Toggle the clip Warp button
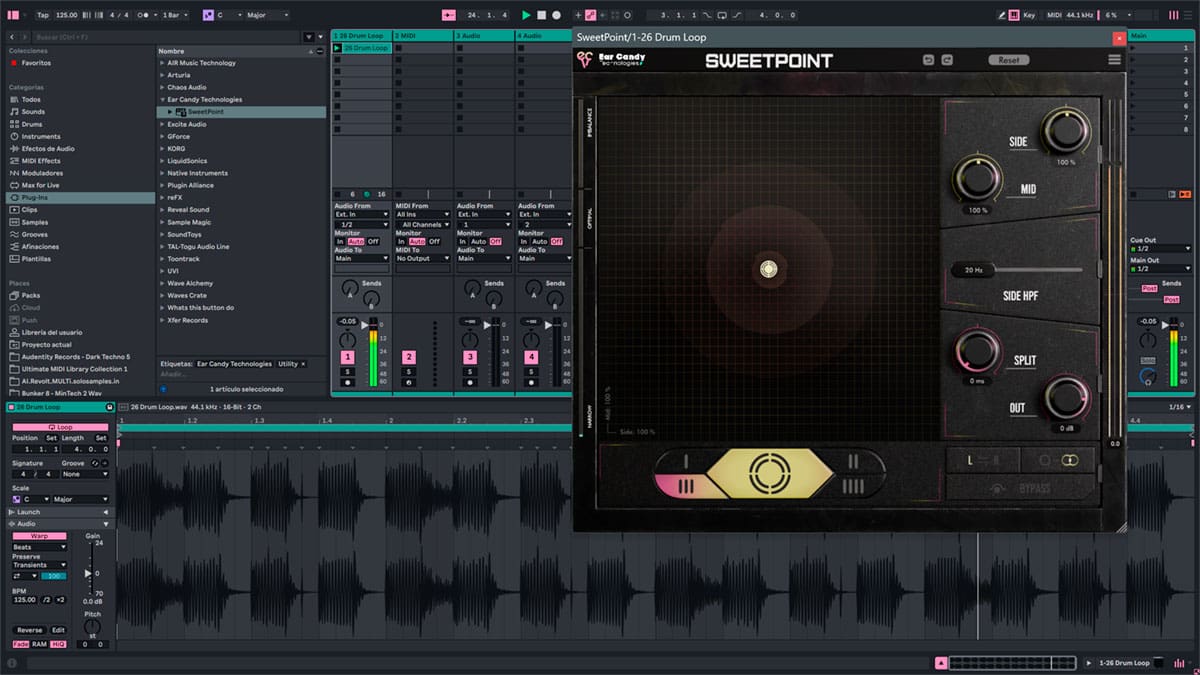The image size is (1200, 675). [x=40, y=536]
